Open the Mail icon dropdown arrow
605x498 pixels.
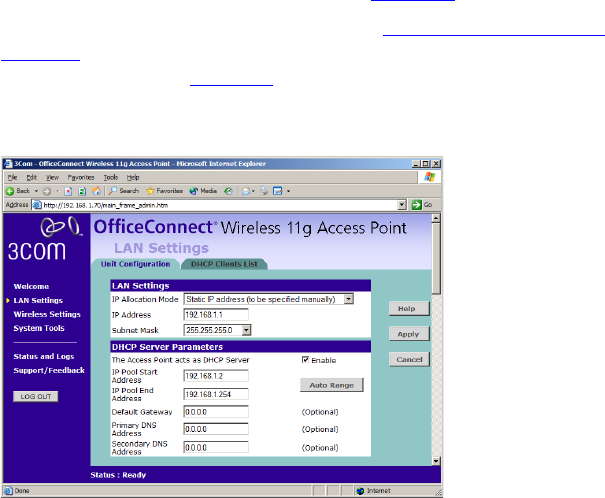[x=253, y=191]
